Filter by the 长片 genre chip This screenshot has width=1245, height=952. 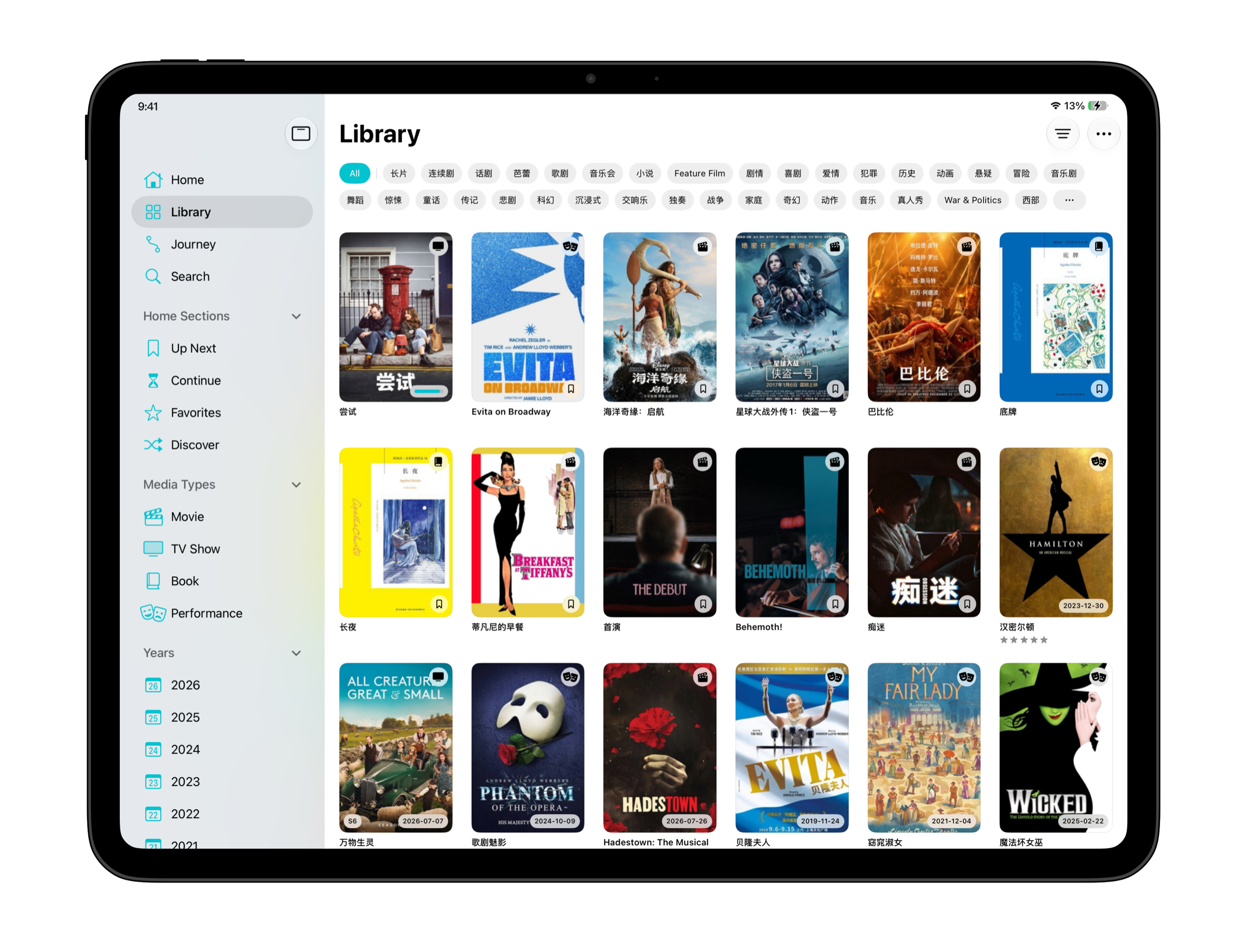(x=398, y=173)
